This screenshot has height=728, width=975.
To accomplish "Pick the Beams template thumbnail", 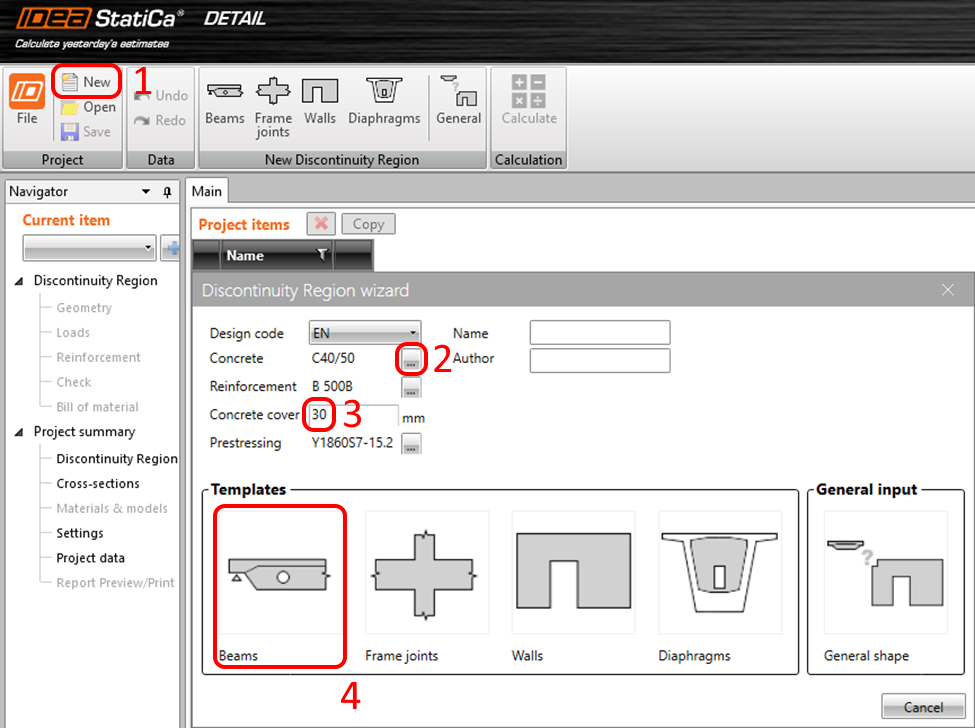I will [279, 585].
